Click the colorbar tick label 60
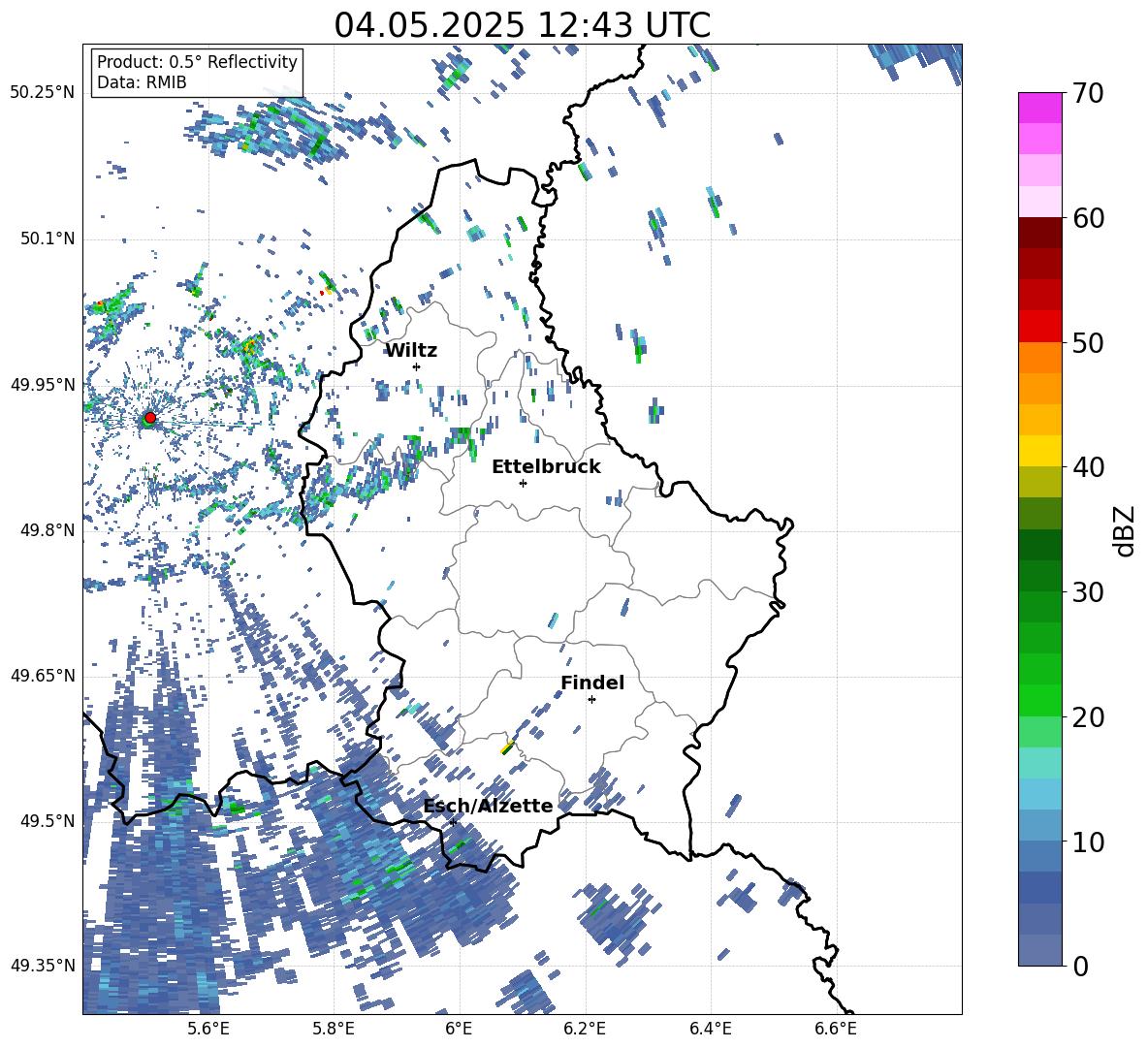This screenshot has width=1148, height=1048. [1088, 218]
